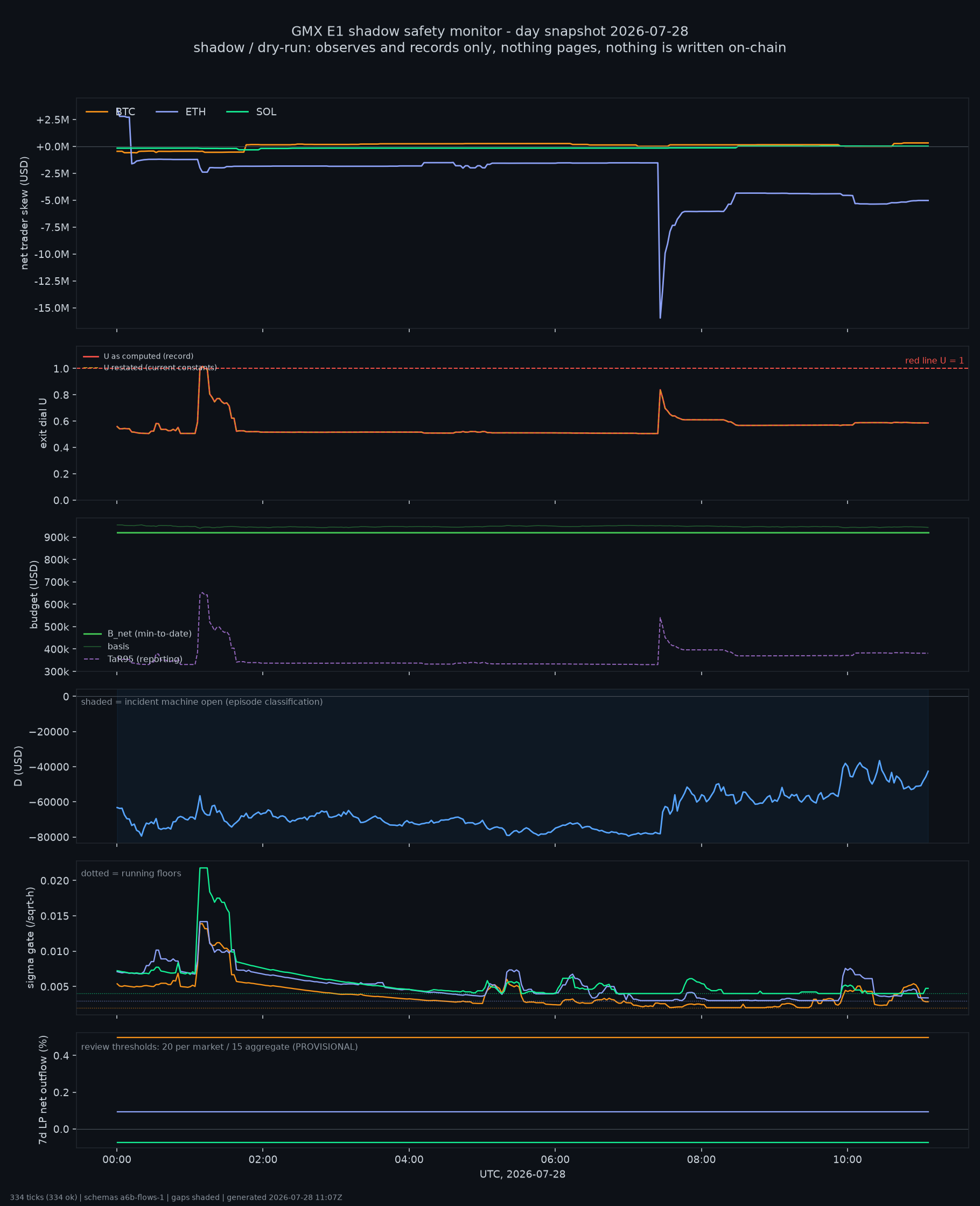Click the '7d LP net outflow (%)' axis label
The width and height of the screenshot is (980, 1206).
click(43, 1090)
